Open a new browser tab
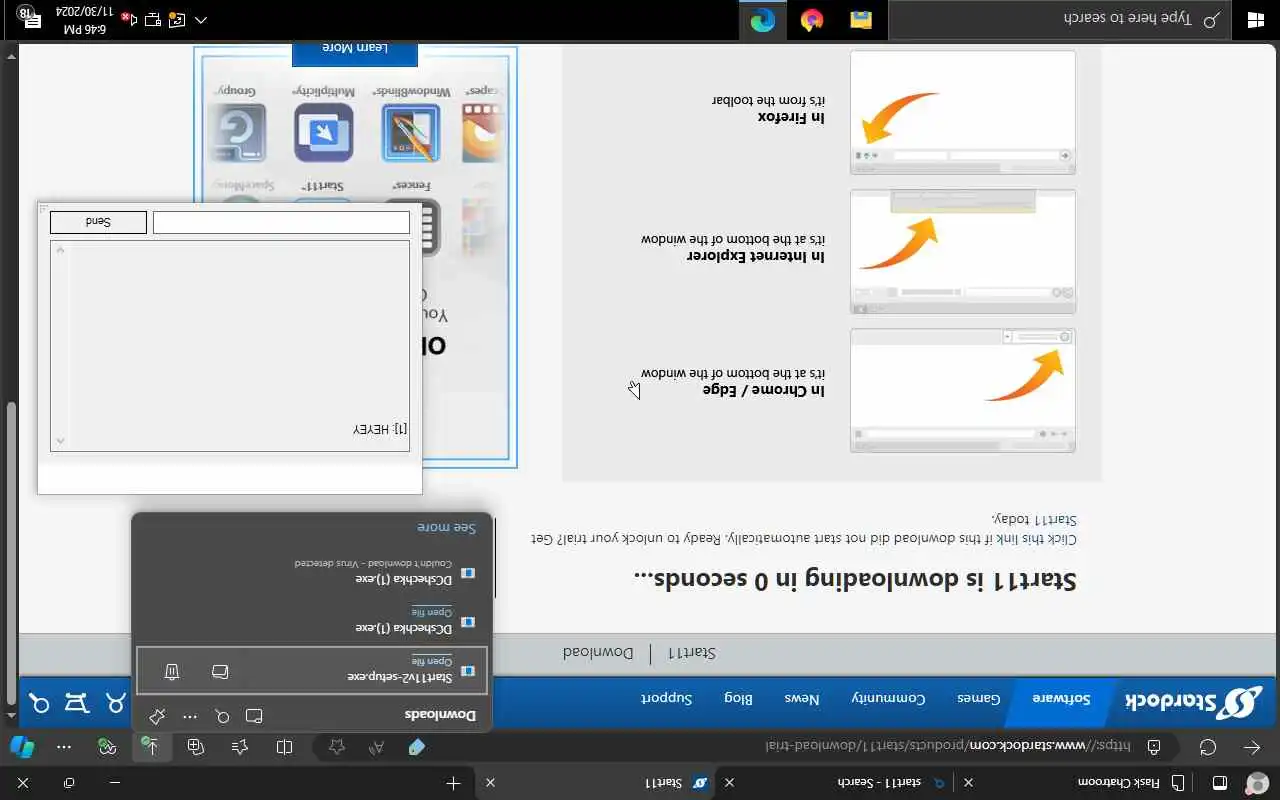Screen dimensions: 1280x800 tap(453, 783)
